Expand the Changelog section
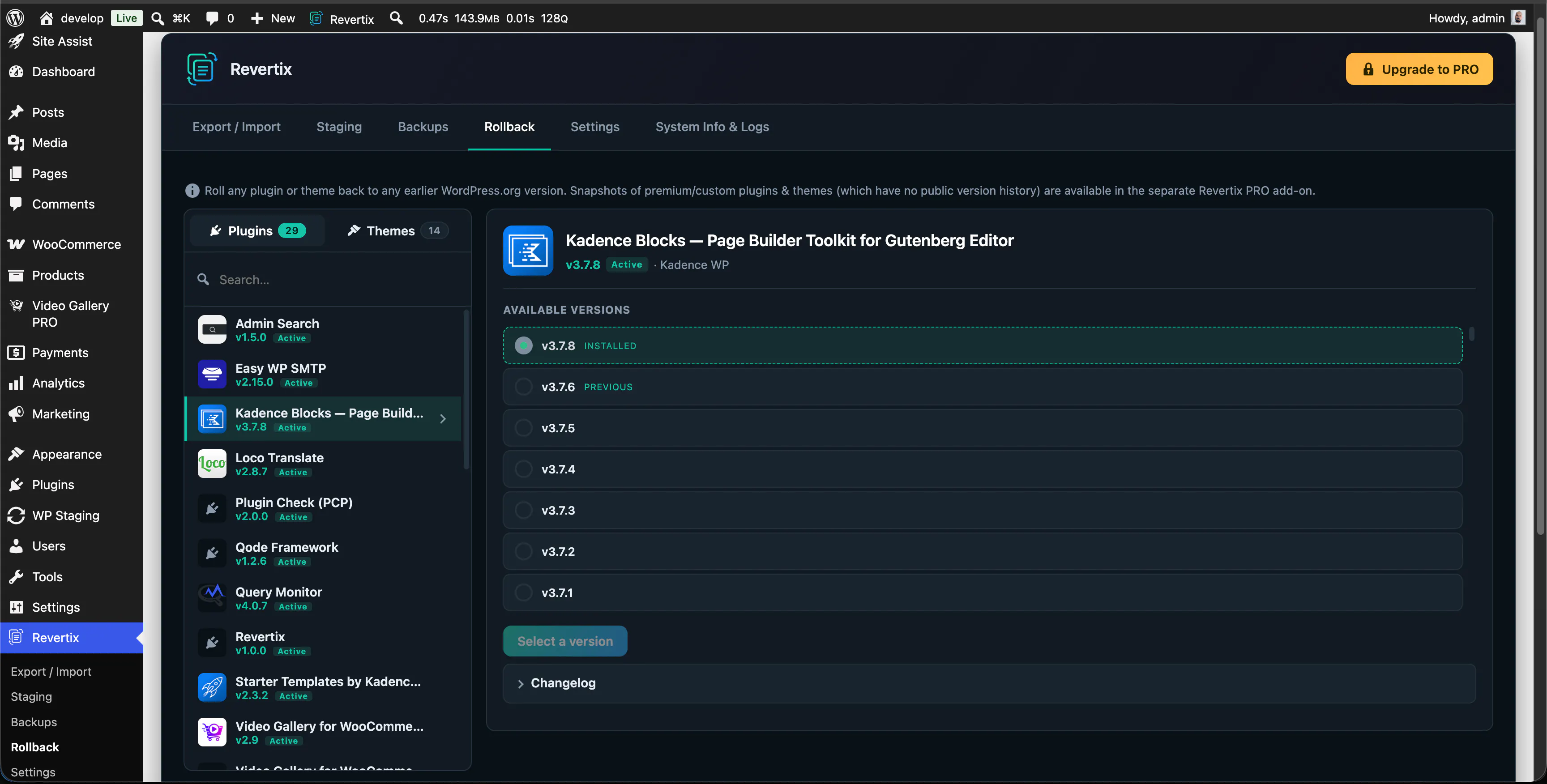Screen dimensions: 1547x784 [989, 683]
